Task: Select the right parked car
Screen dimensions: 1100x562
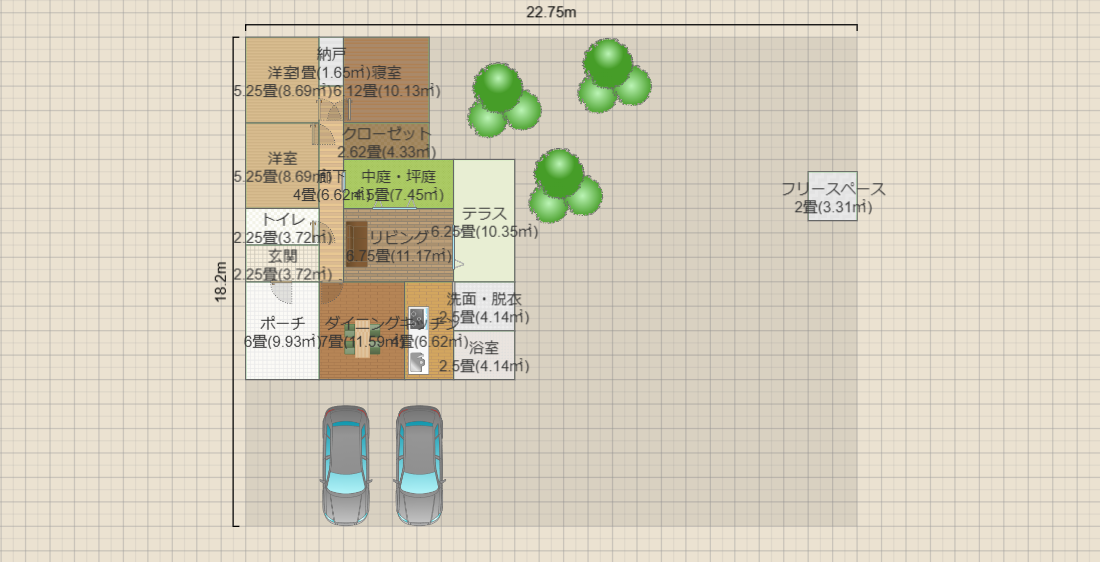Action: point(419,465)
